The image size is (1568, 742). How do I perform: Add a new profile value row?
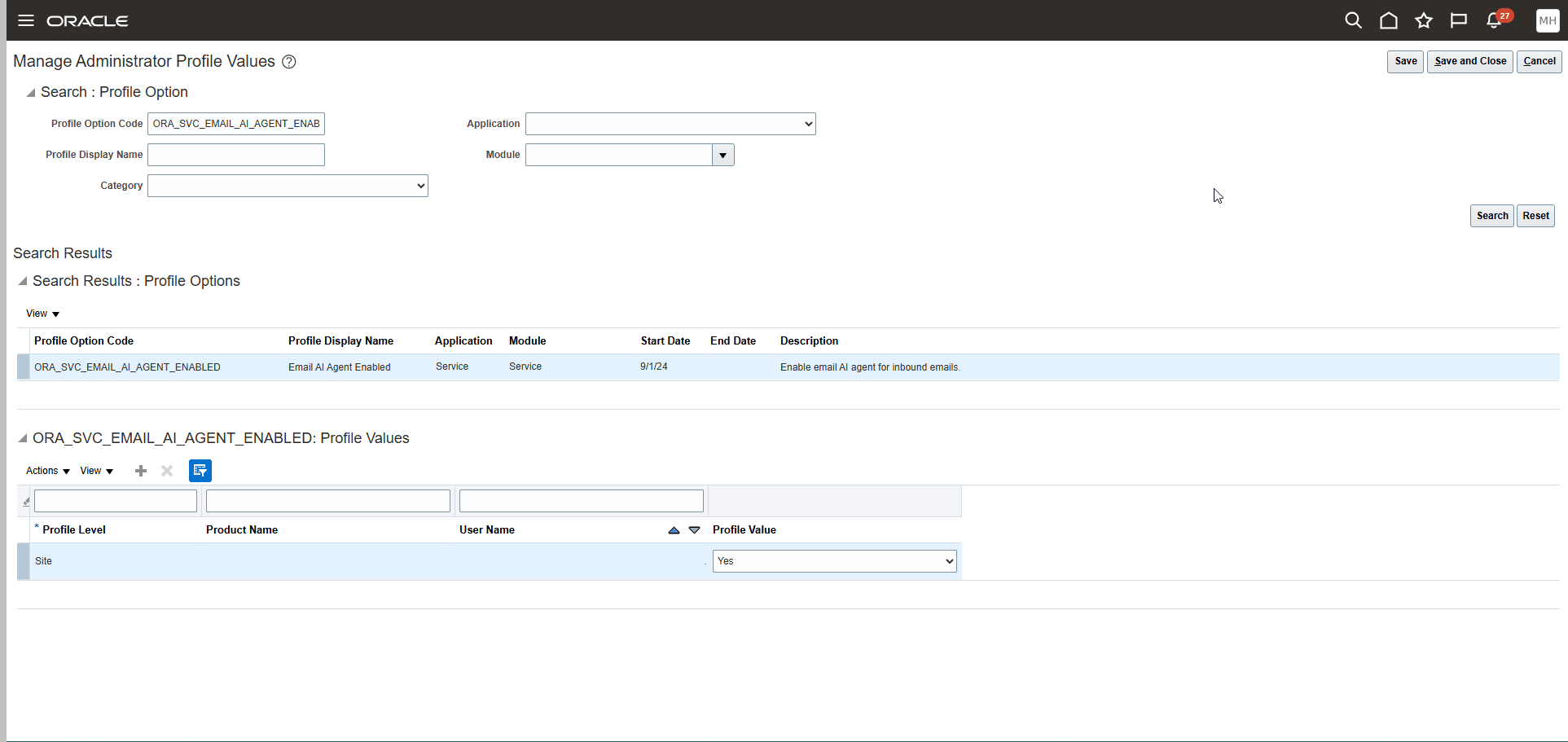coord(140,471)
